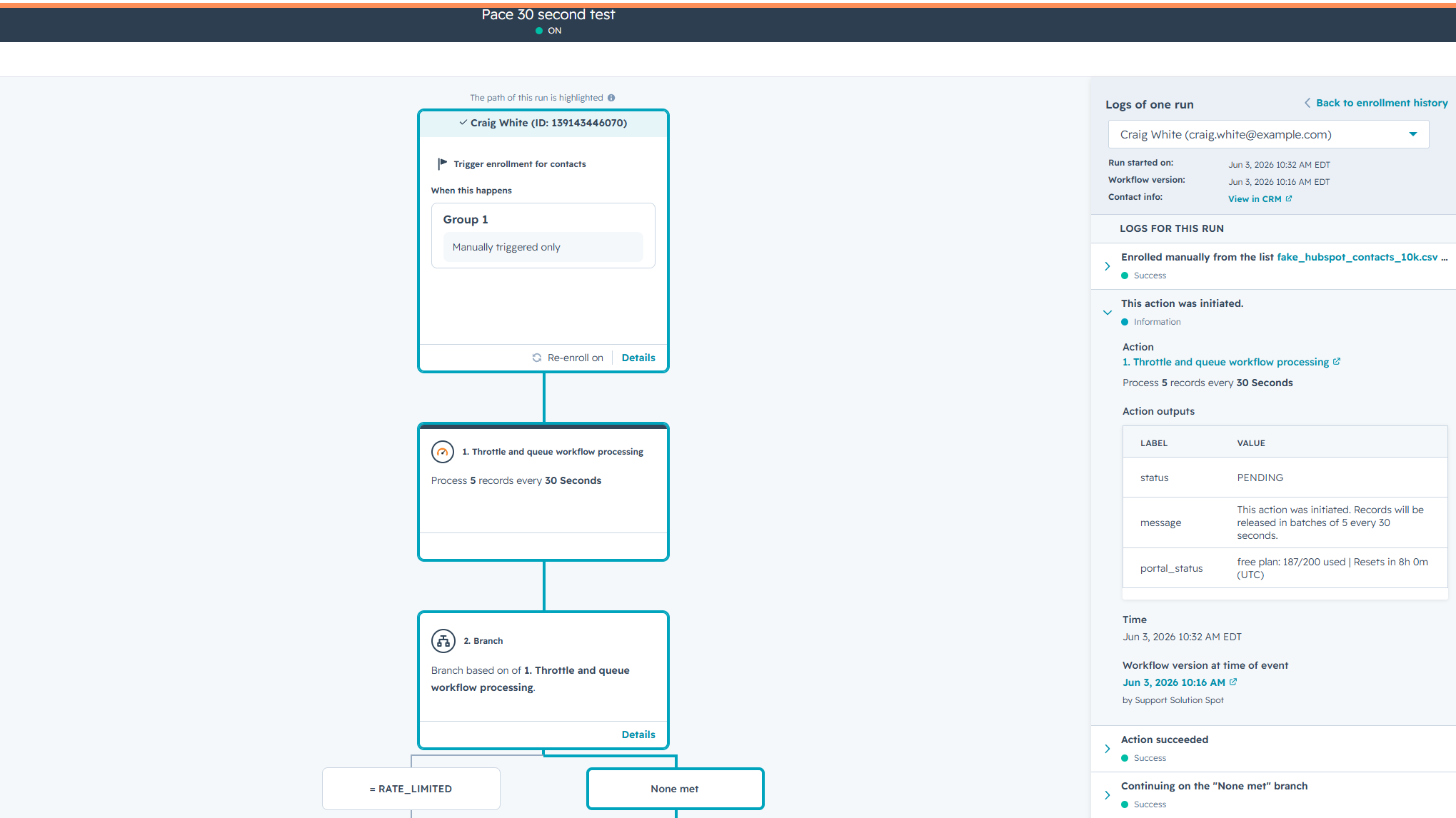Click the Run started on date value
Image resolution: width=1456 pixels, height=818 pixels.
click(x=1279, y=165)
